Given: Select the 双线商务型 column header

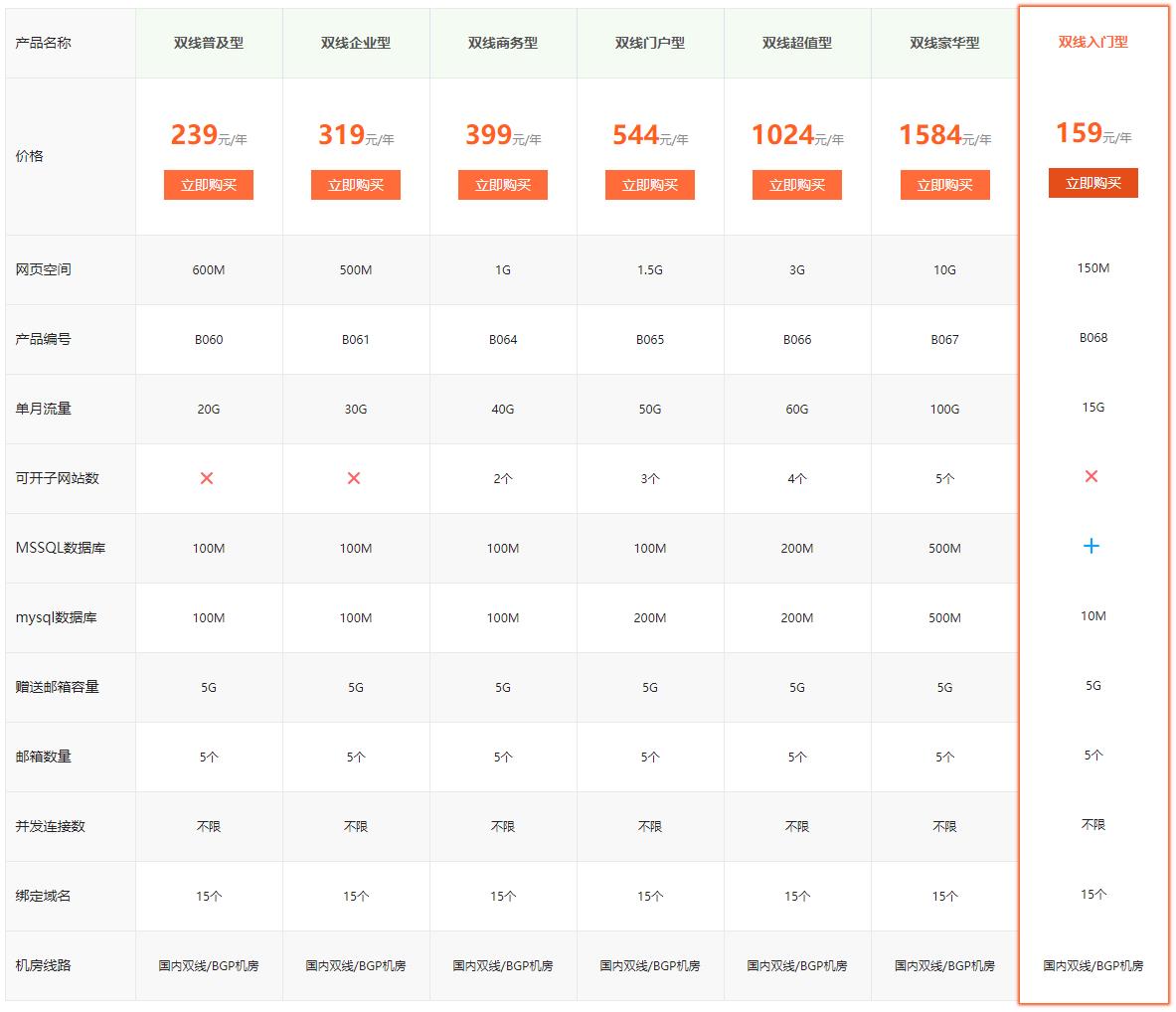Looking at the screenshot, I should 502,43.
